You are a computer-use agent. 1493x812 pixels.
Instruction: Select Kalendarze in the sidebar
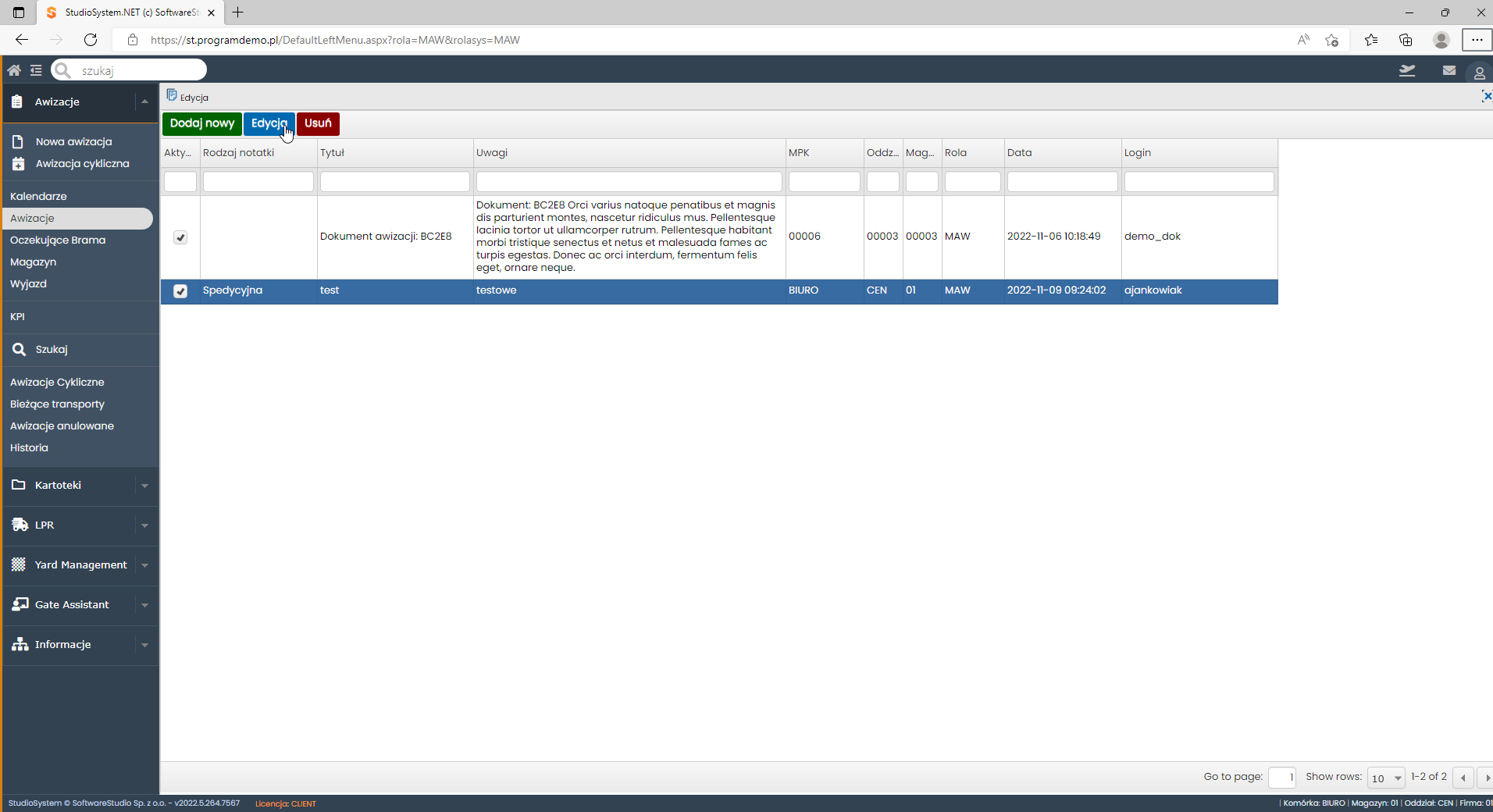pos(38,196)
